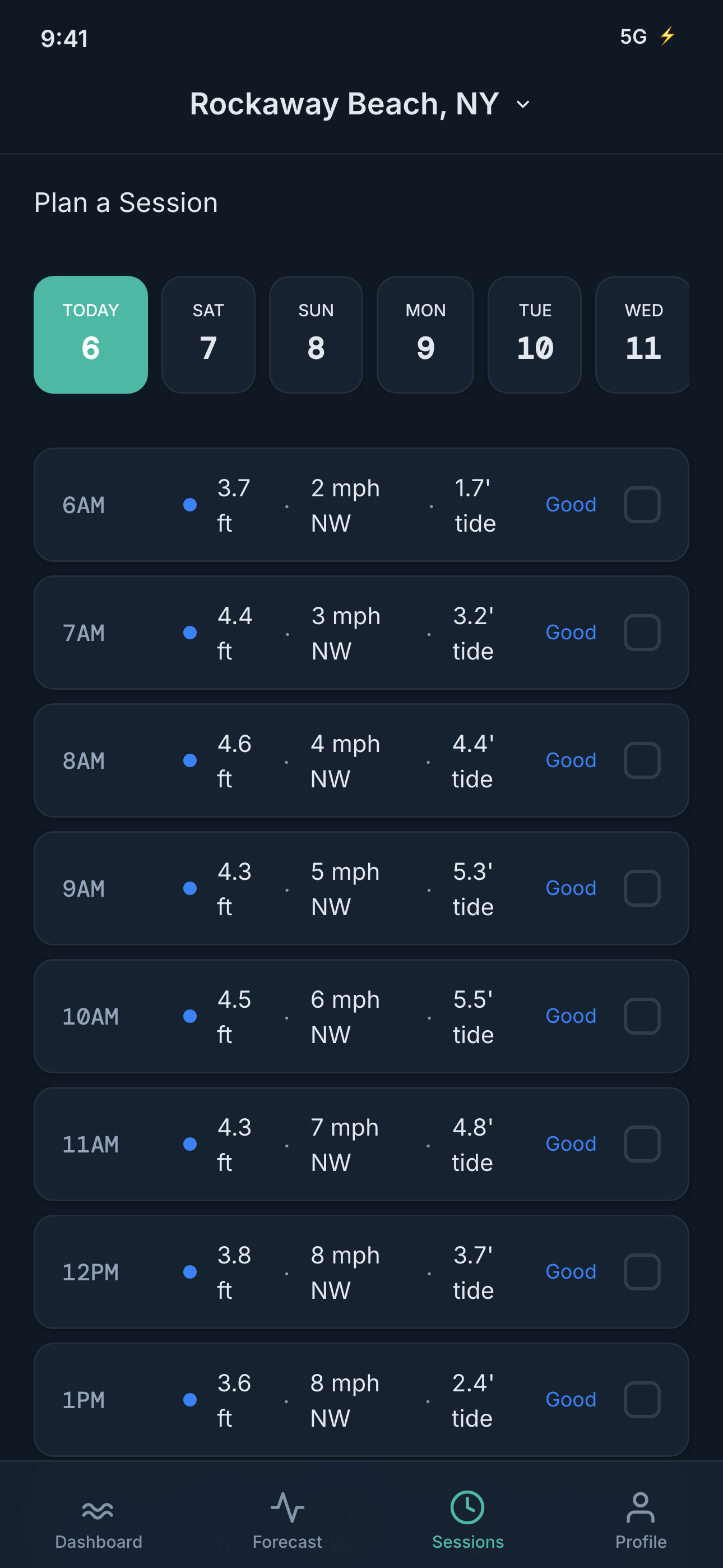This screenshot has height=1568, width=723.
Task: Open the 11AM session row card
Action: [x=361, y=1143]
